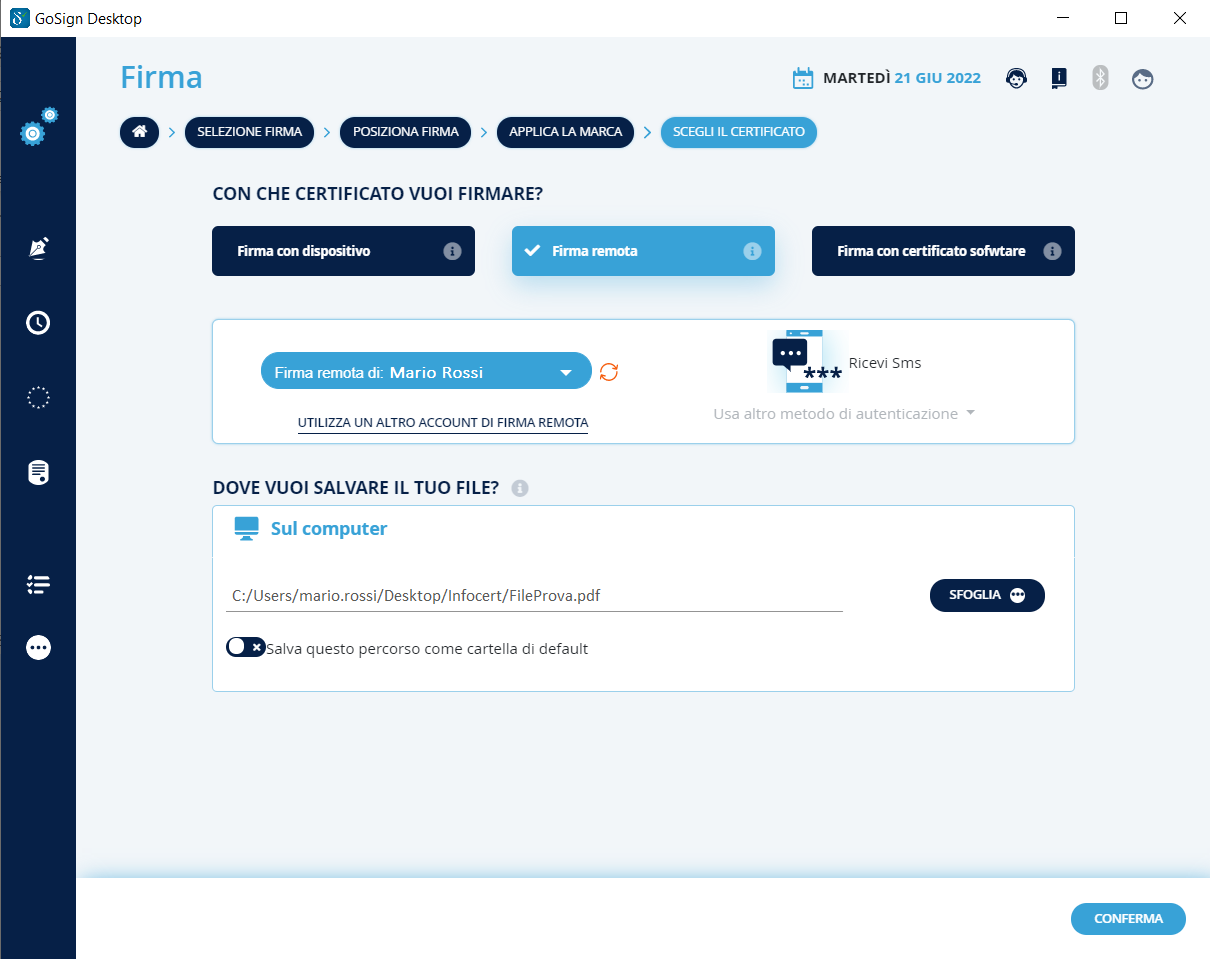This screenshot has width=1210, height=959.
Task: Show info for Firma con certificato software
Action: 1052,251
